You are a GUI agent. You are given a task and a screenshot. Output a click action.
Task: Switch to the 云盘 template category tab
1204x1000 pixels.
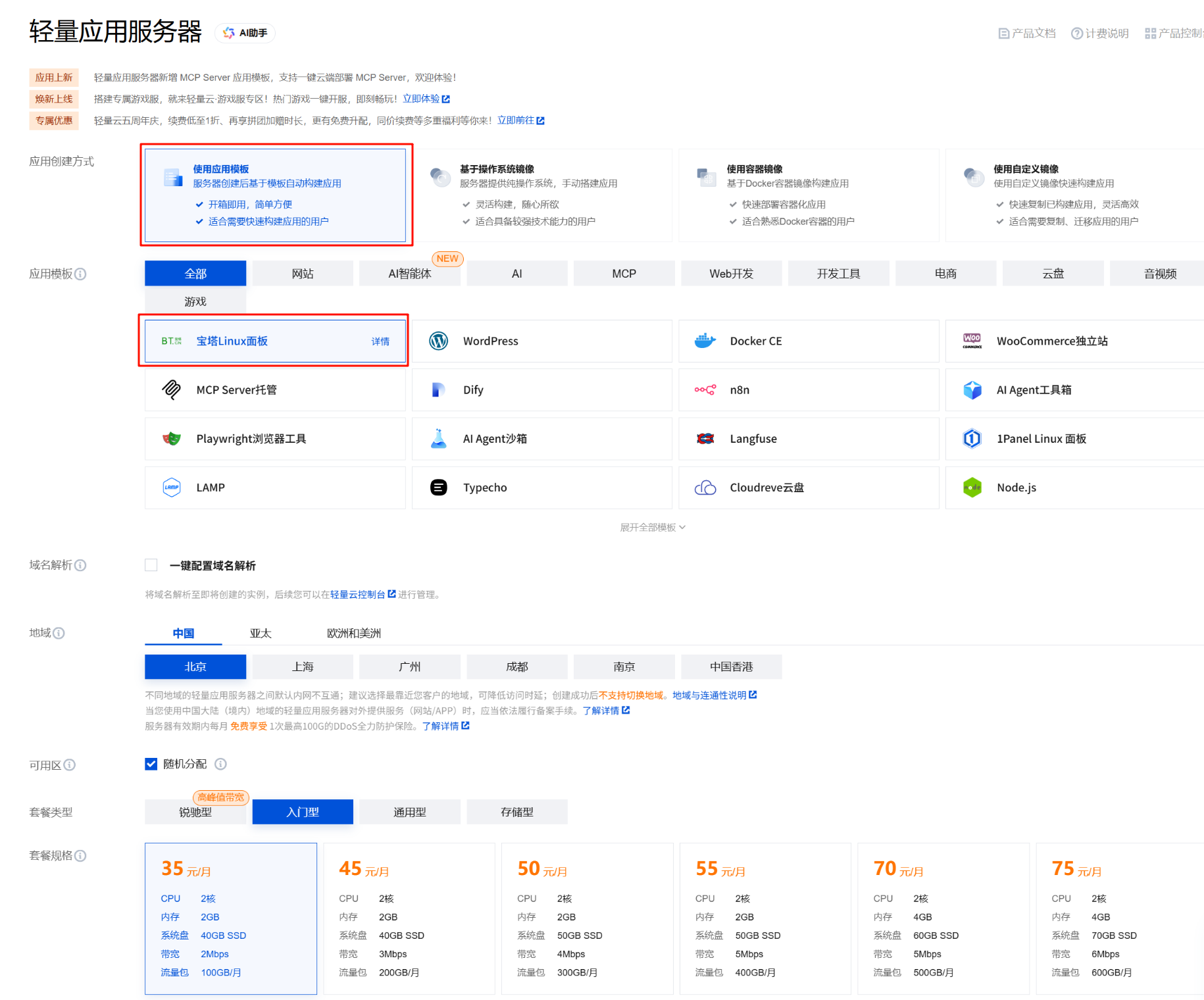pos(1053,274)
